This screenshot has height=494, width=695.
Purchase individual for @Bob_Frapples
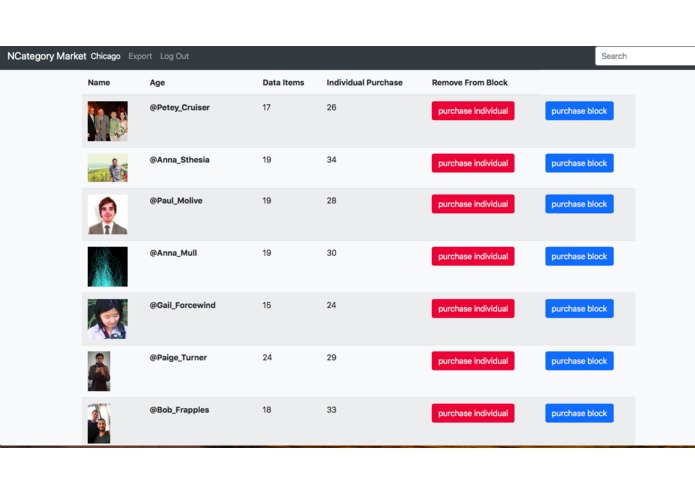pyautogui.click(x=473, y=413)
